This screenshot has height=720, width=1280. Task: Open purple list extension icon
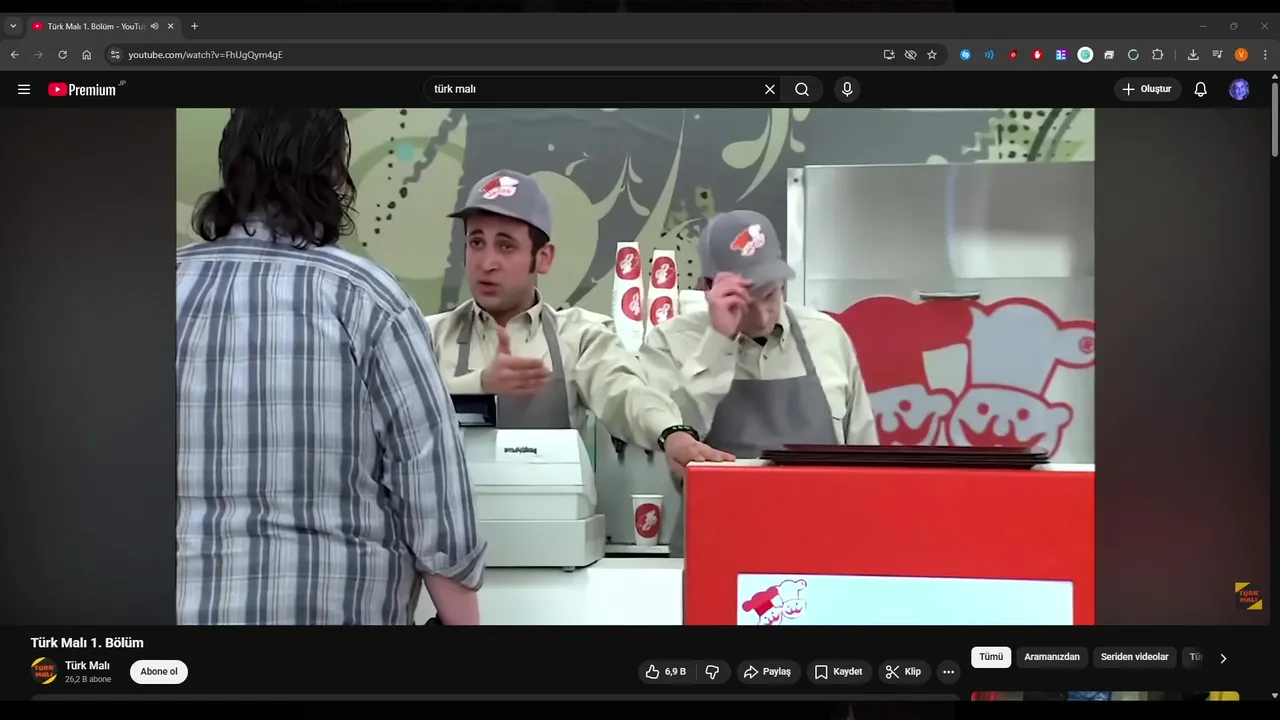tap(1061, 55)
